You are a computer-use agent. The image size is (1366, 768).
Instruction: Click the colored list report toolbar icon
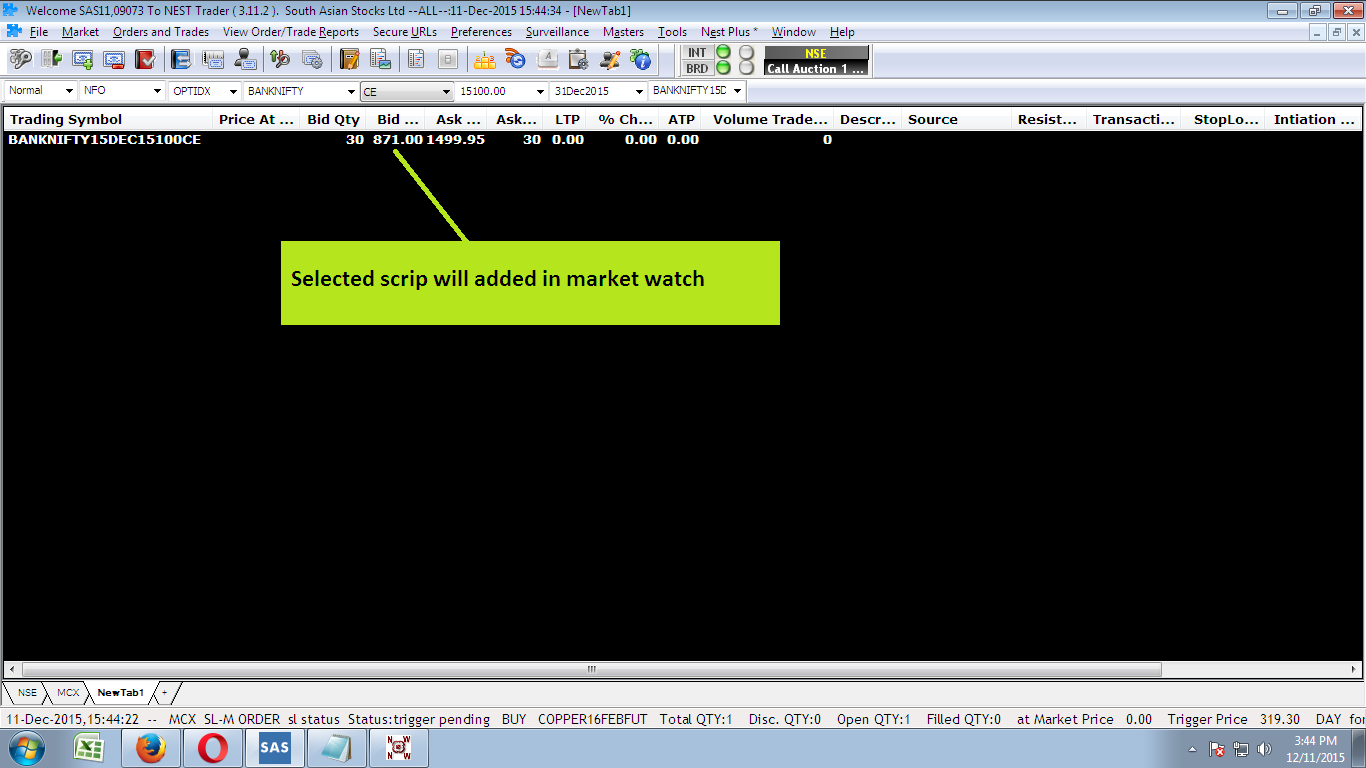[416, 59]
